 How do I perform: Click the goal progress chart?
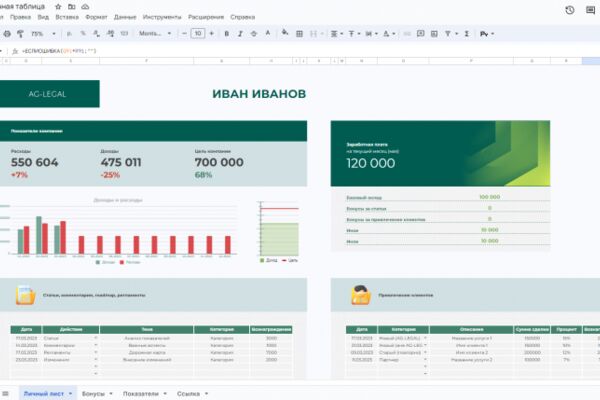279,231
